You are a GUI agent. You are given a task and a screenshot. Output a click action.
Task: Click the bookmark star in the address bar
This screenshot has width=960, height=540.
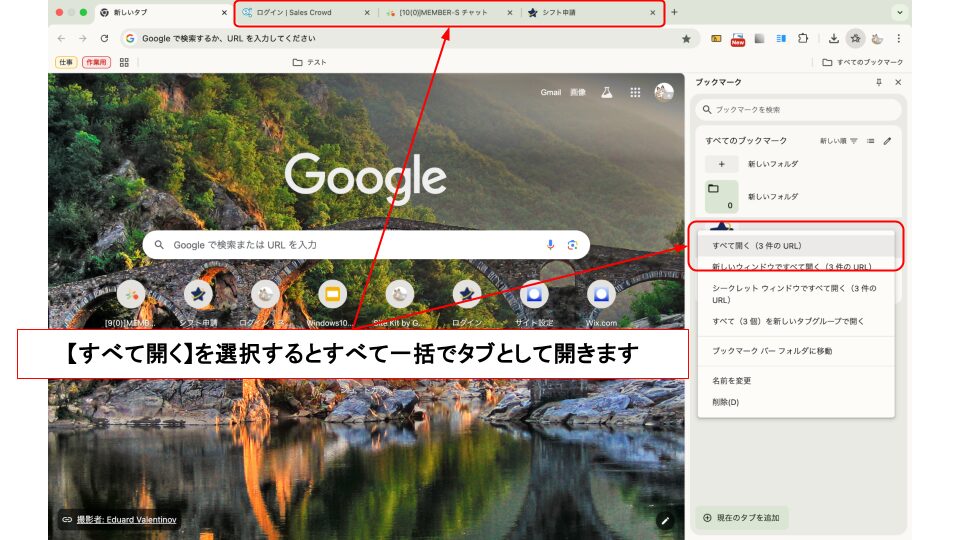(x=686, y=38)
